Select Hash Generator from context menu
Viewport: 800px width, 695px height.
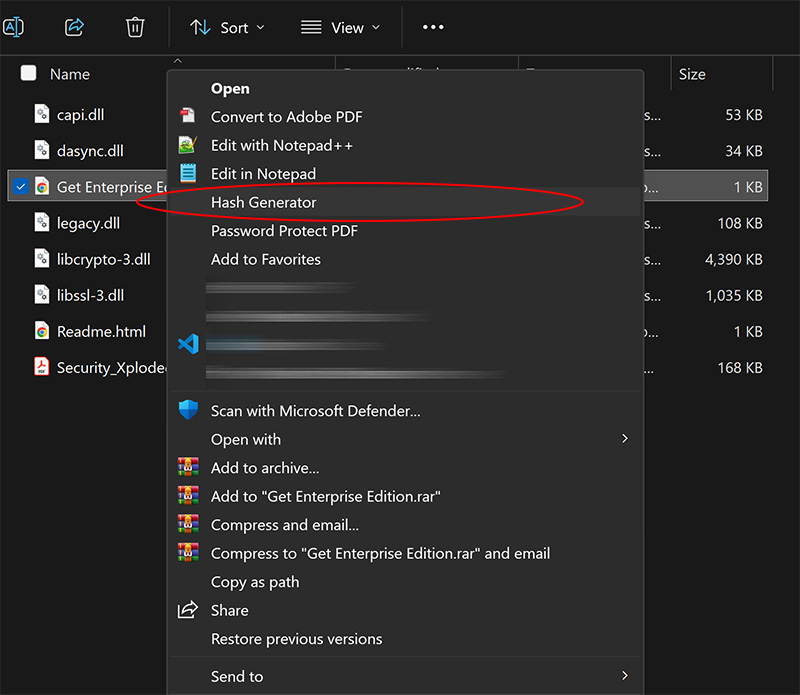pyautogui.click(x=263, y=202)
